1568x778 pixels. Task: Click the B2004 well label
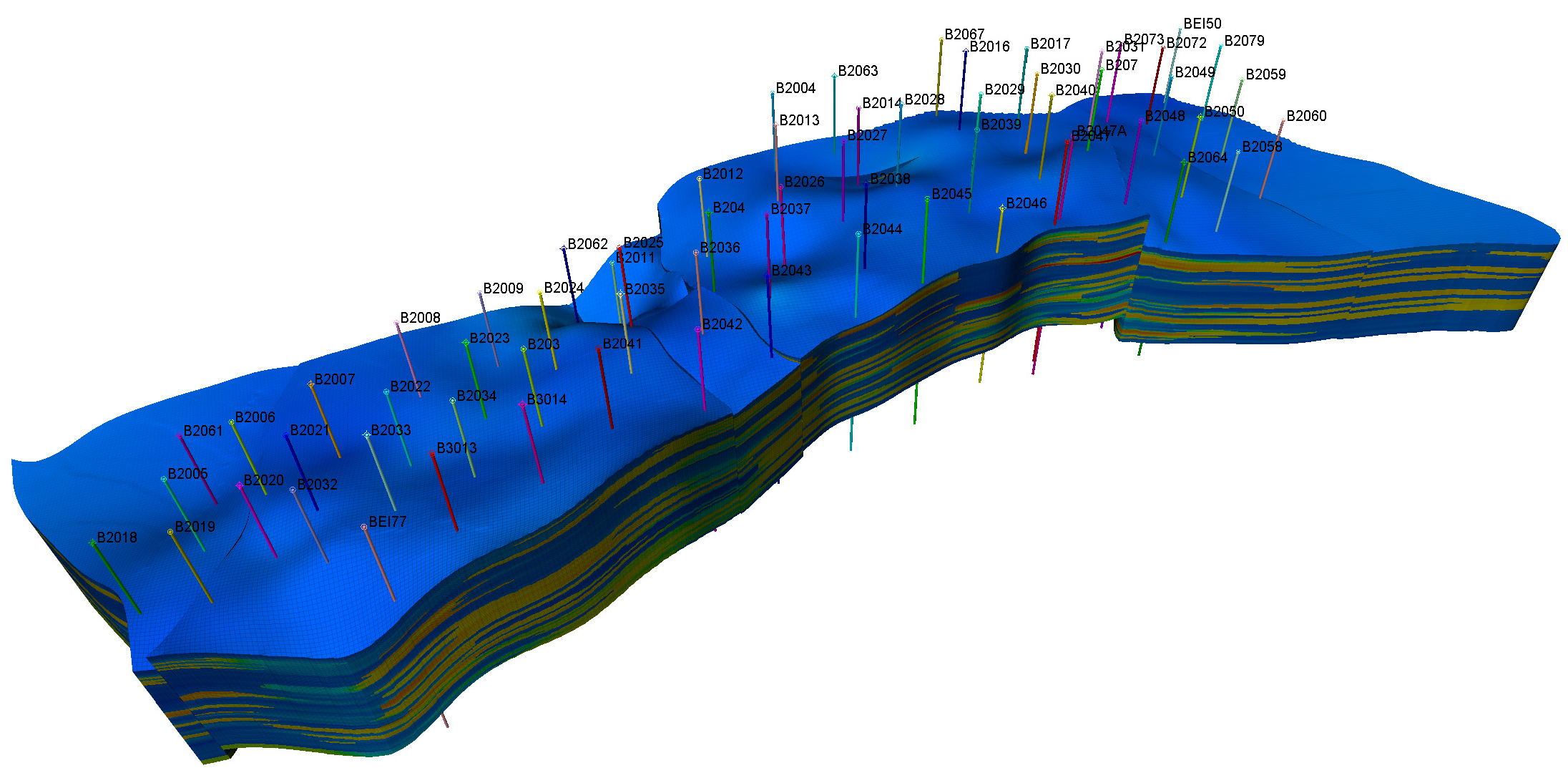pos(795,88)
